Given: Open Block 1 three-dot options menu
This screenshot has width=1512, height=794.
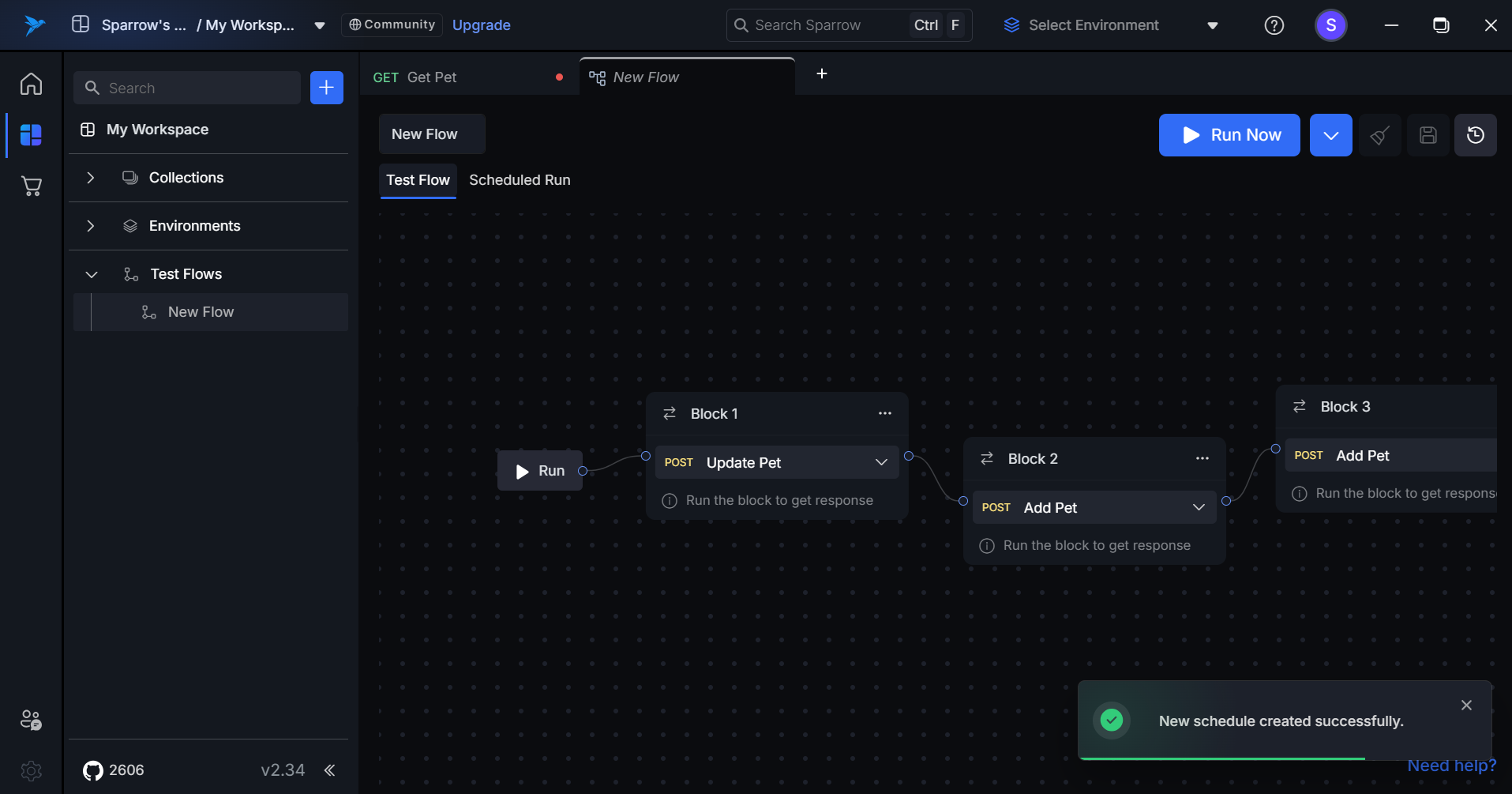Looking at the screenshot, I should click(884, 413).
